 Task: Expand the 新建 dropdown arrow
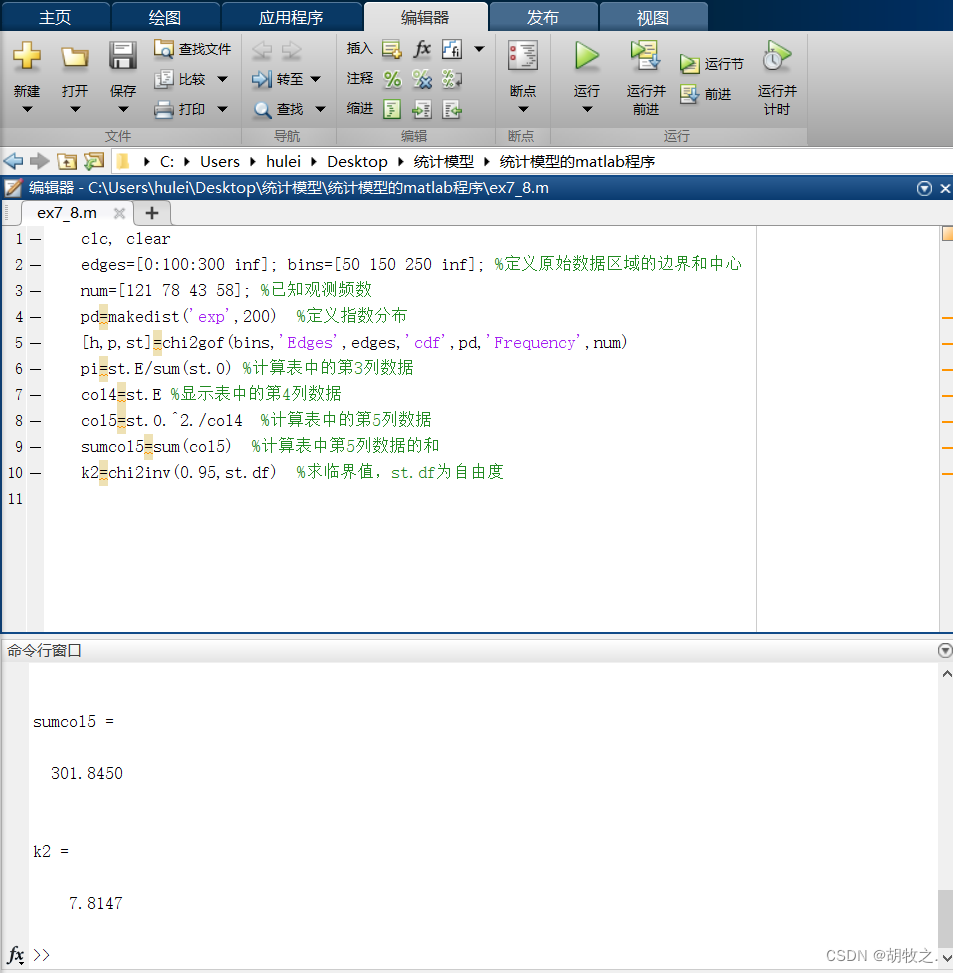[x=27, y=110]
